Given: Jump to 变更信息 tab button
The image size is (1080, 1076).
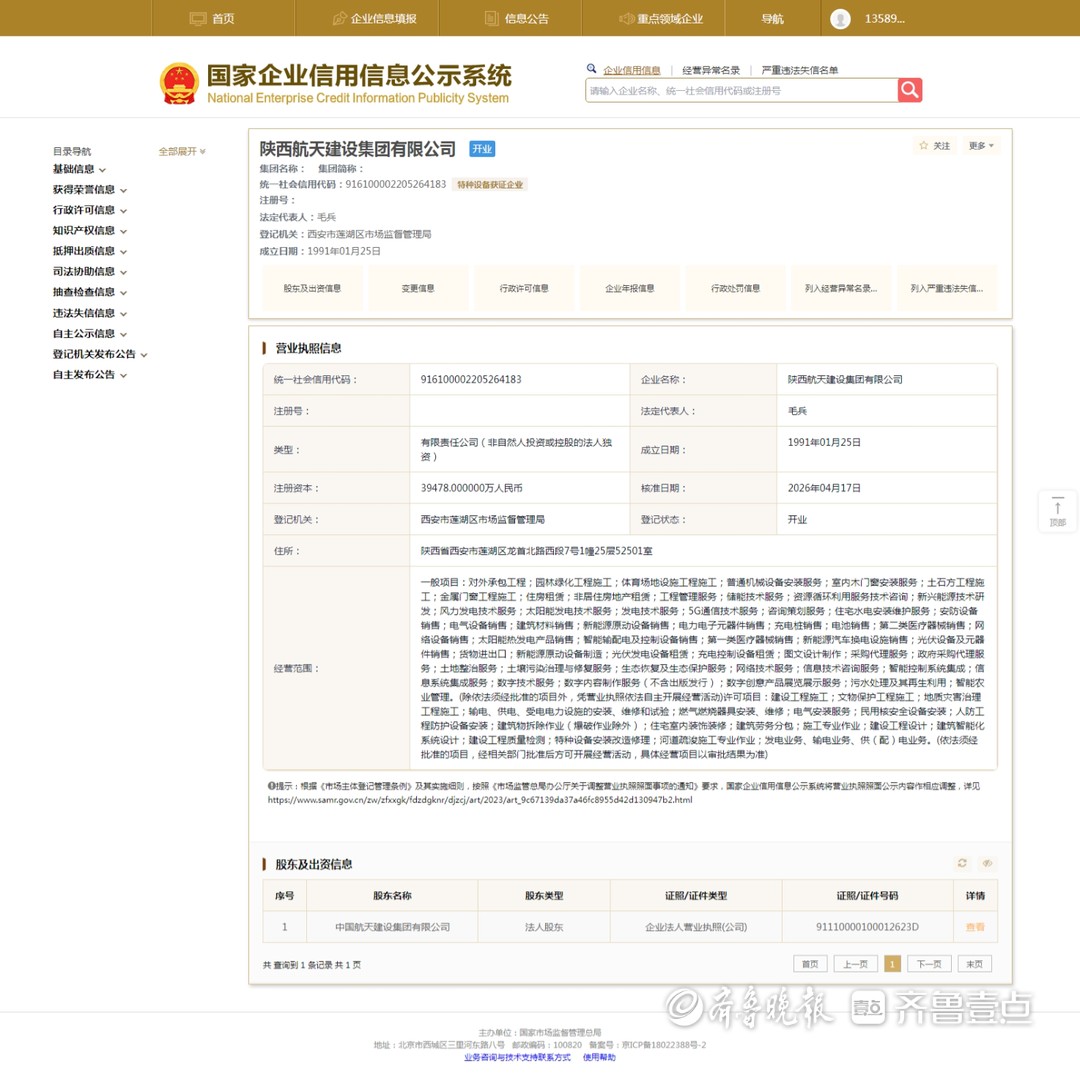Looking at the screenshot, I should pyautogui.click(x=417, y=288).
